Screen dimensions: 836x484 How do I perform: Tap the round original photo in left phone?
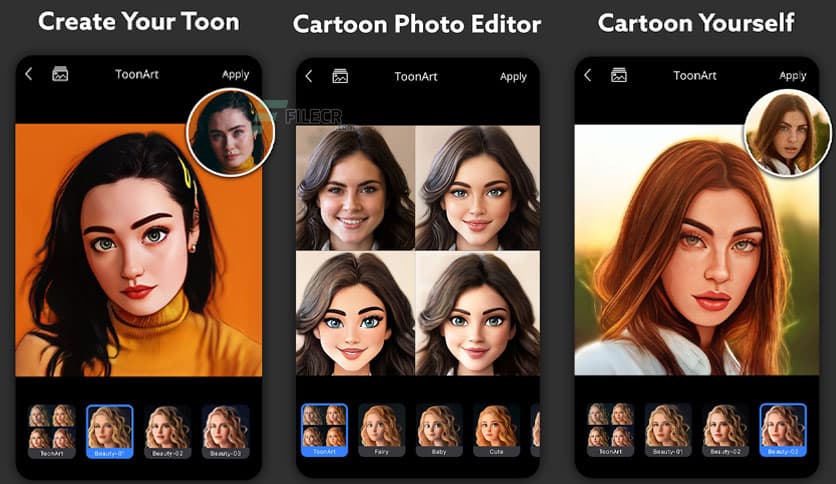(230, 131)
